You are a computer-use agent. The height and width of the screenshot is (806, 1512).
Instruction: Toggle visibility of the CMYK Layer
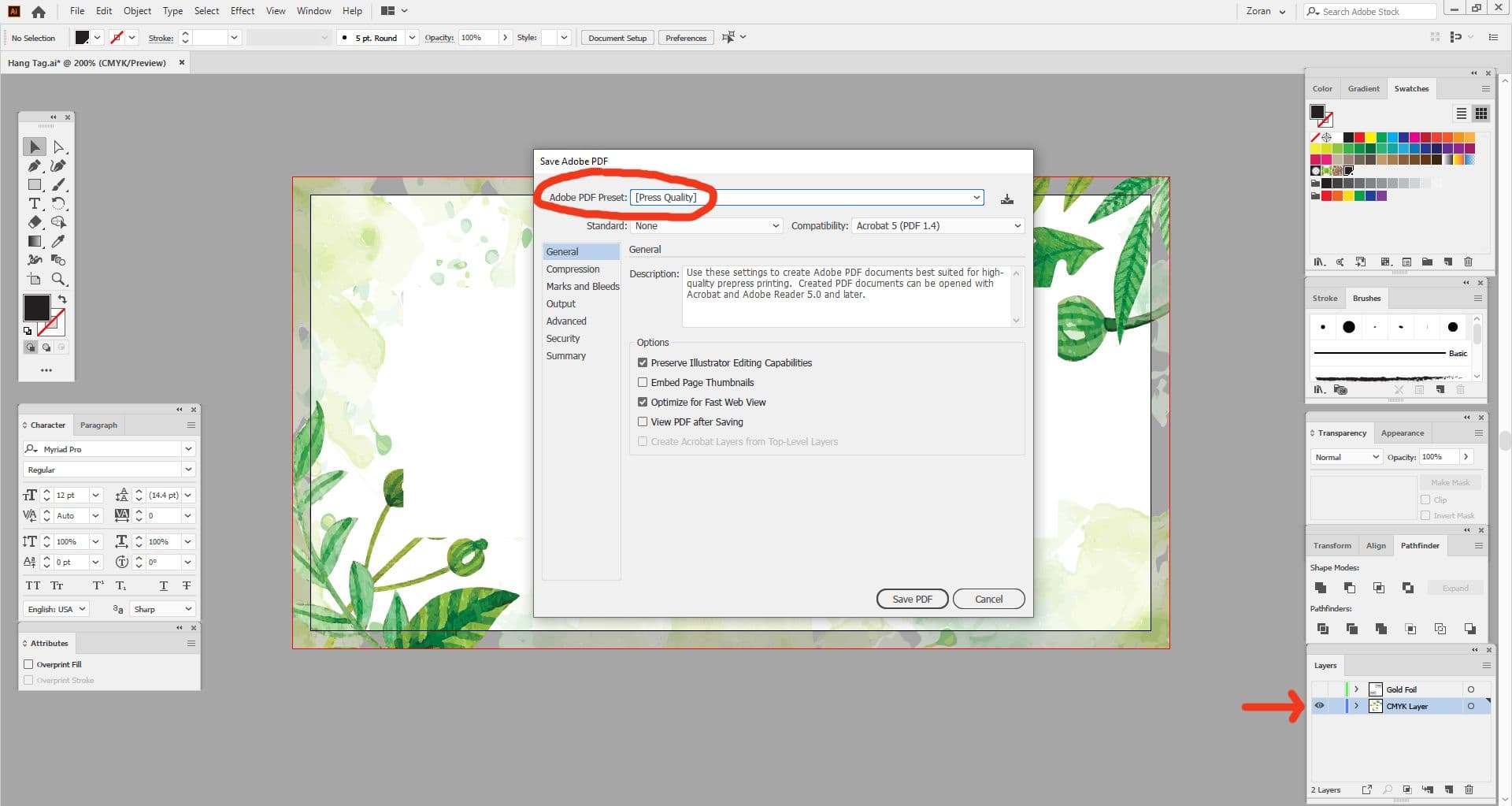[1320, 706]
